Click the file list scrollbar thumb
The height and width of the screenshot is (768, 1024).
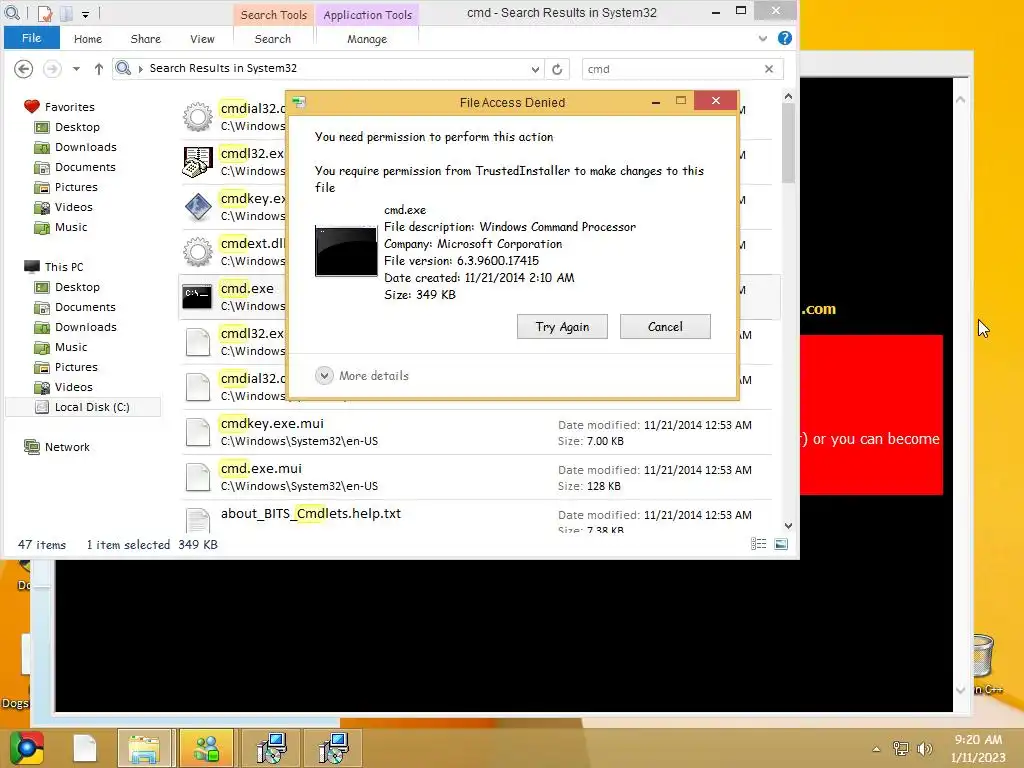[788, 144]
